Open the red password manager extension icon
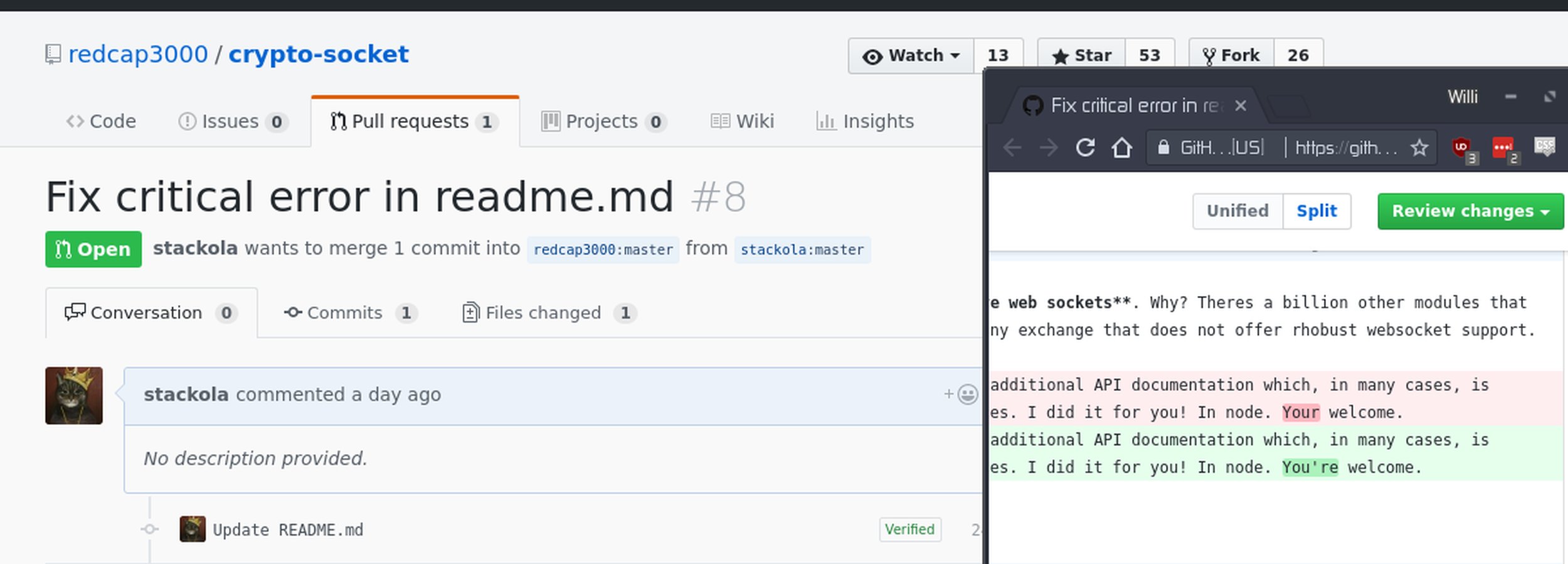This screenshot has width=1568, height=564. [x=1503, y=148]
